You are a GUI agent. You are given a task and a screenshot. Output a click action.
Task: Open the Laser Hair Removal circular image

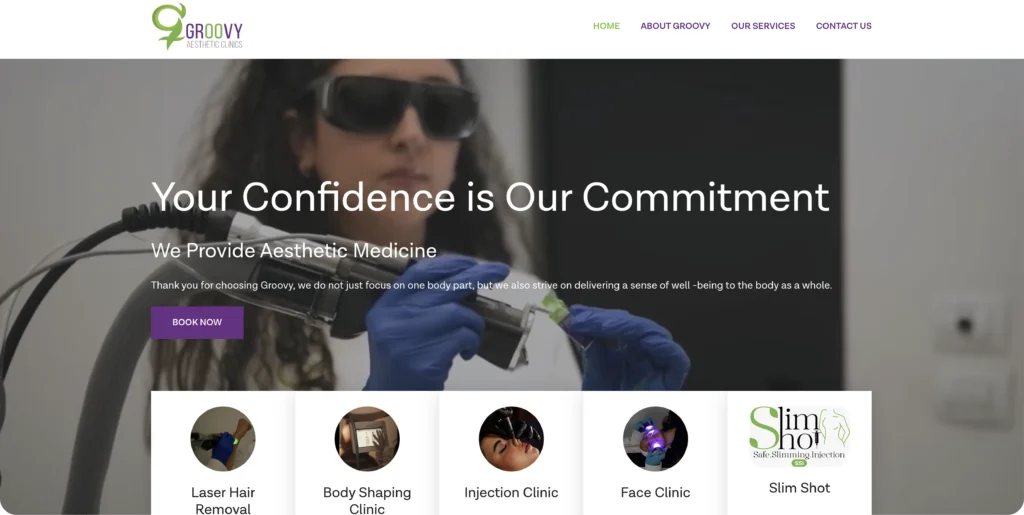coord(223,439)
